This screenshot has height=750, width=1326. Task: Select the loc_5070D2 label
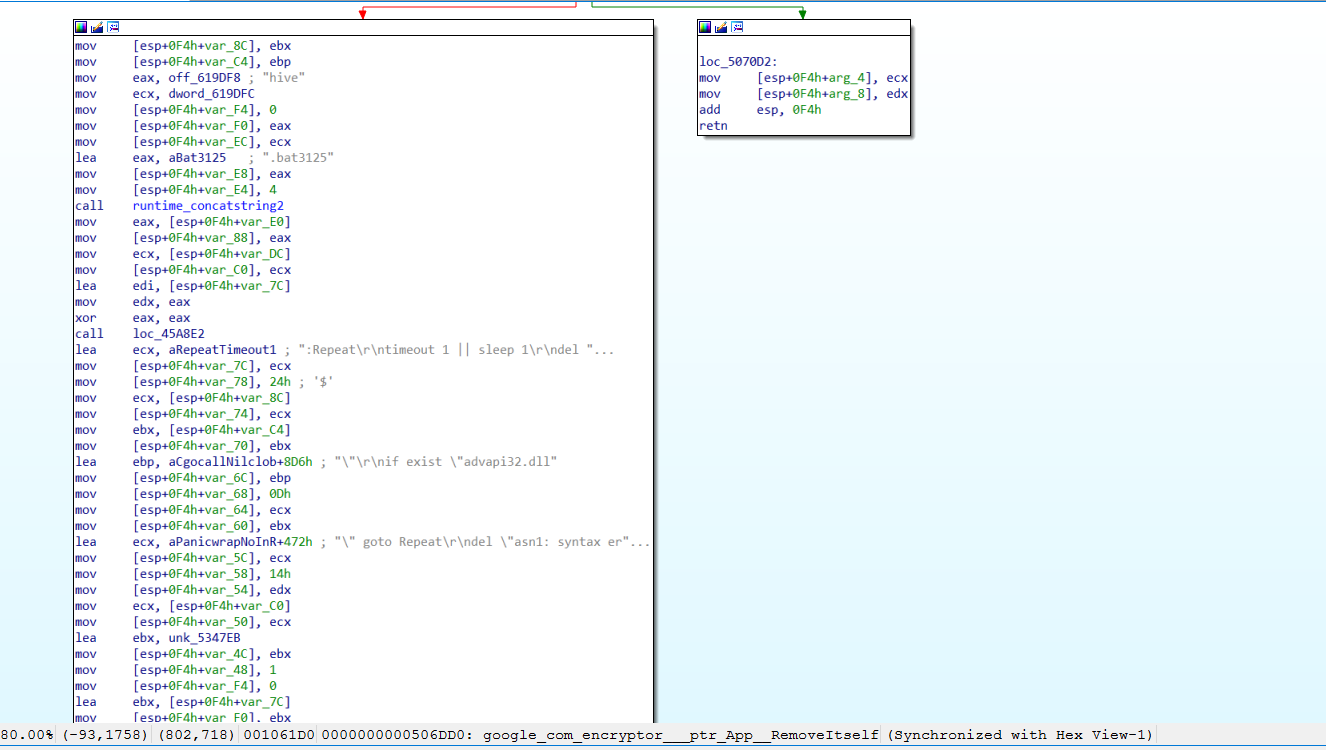tap(740, 62)
